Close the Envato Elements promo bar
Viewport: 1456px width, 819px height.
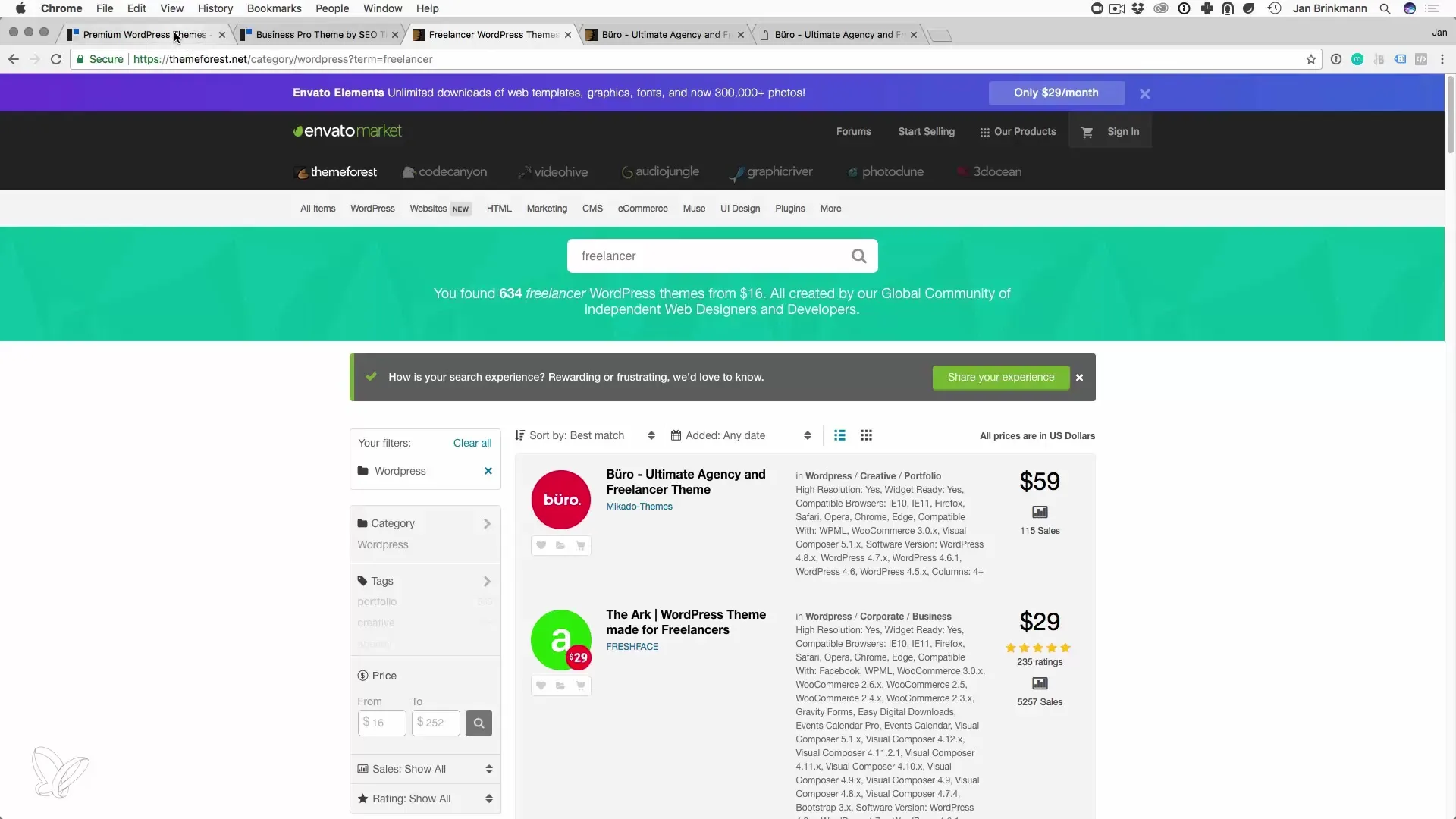(1145, 93)
